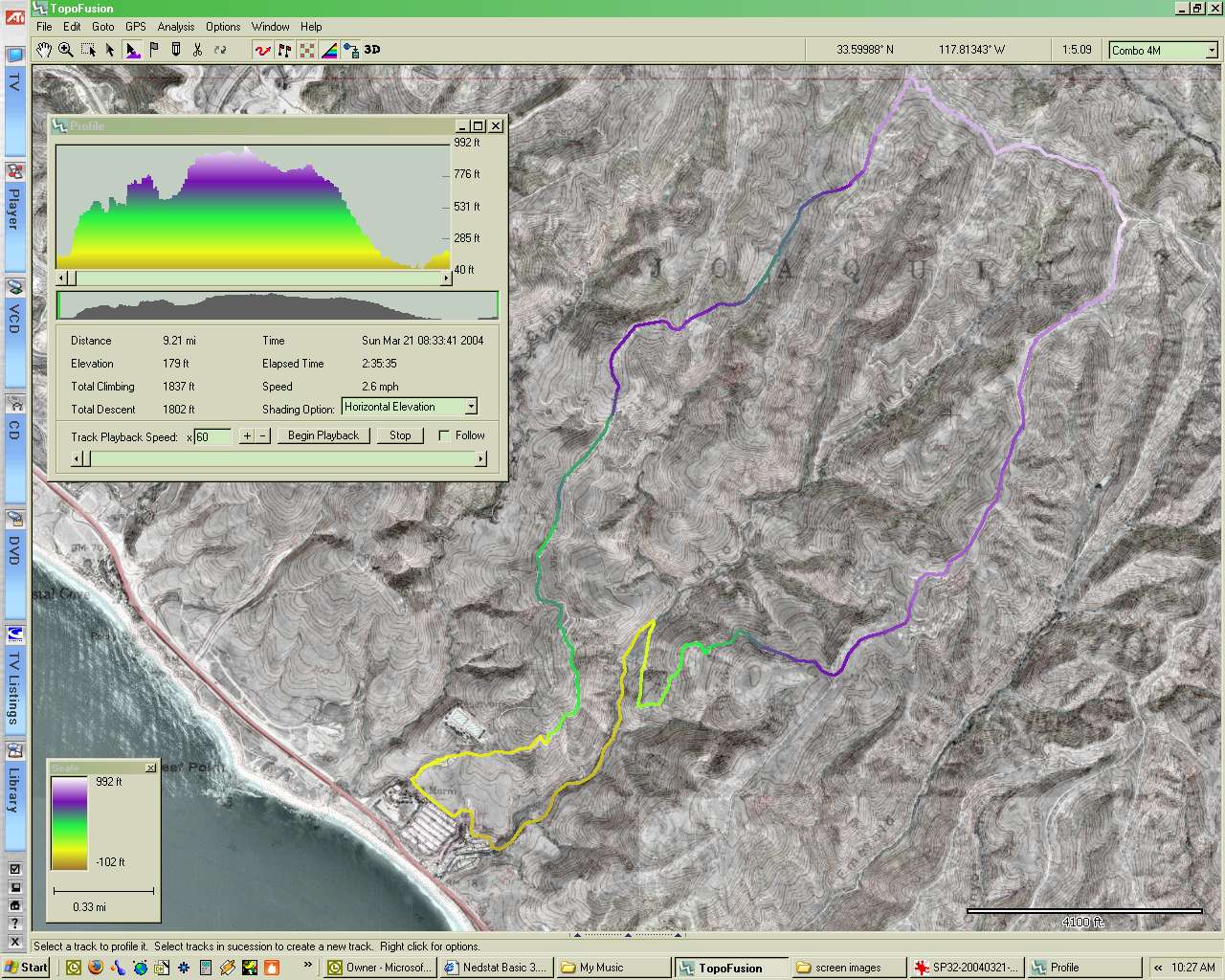Click the playback speed input field

(x=212, y=436)
